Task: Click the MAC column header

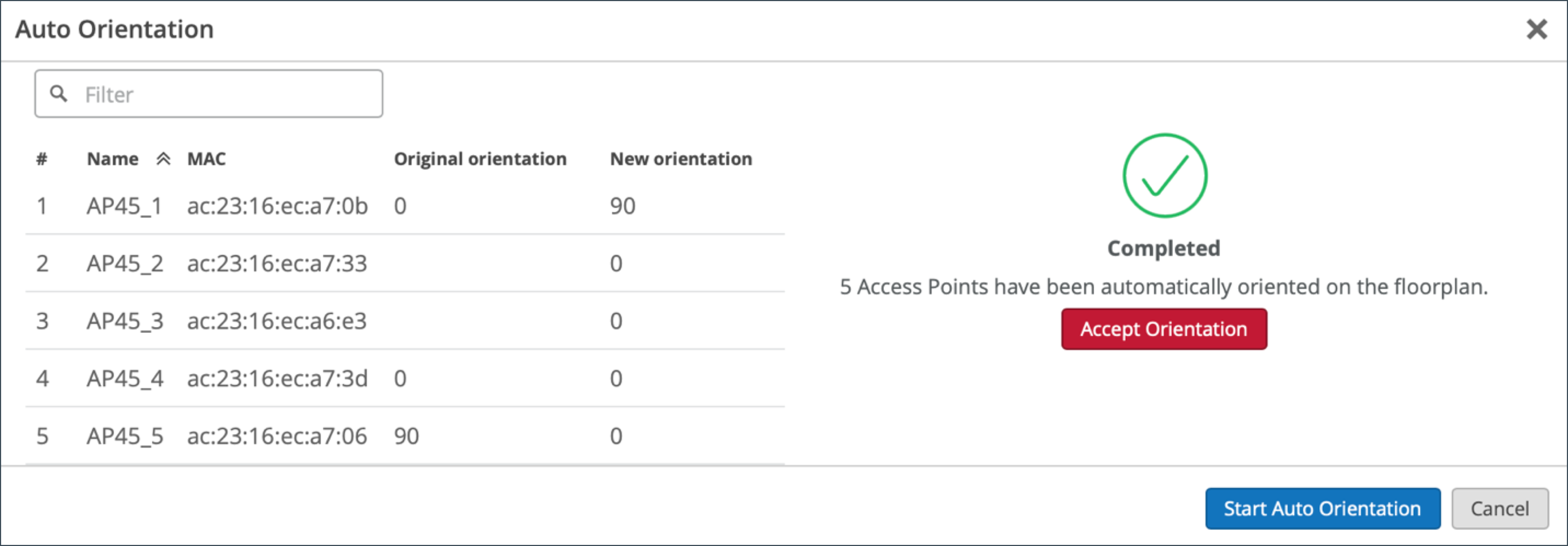Action: (206, 159)
